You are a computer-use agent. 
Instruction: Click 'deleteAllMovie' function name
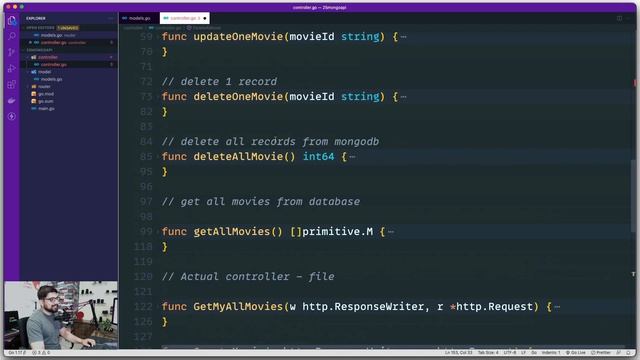coord(238,157)
